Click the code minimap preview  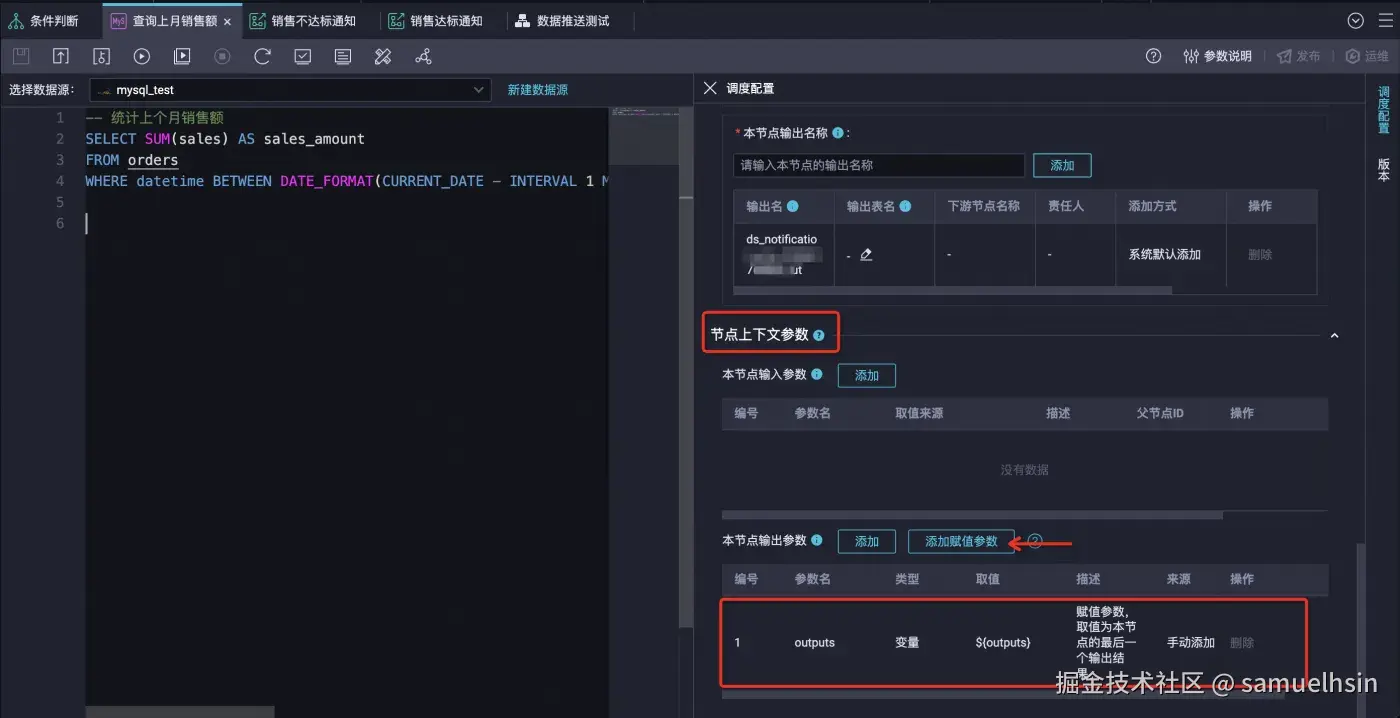pos(643,136)
